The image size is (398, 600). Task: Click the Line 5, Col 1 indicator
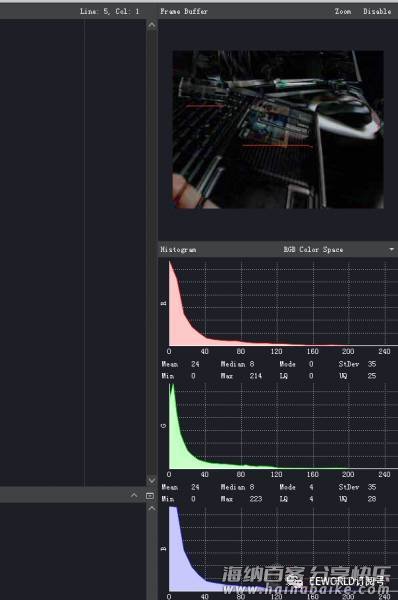pos(109,11)
